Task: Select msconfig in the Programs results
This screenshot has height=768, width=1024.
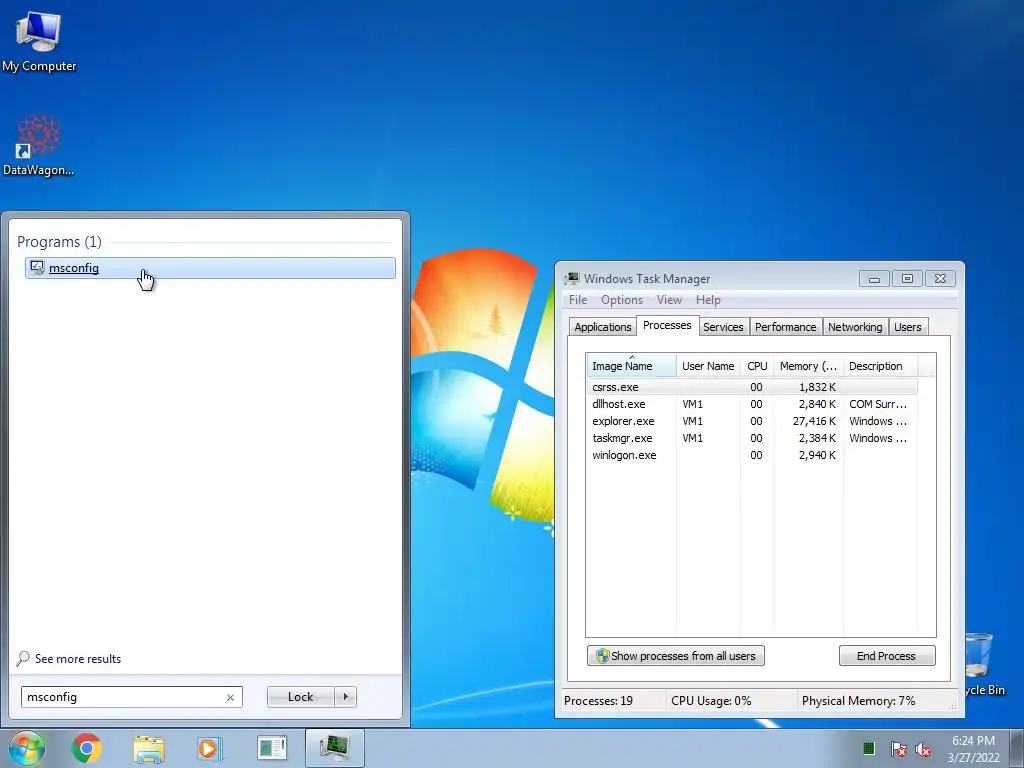Action: [x=210, y=268]
